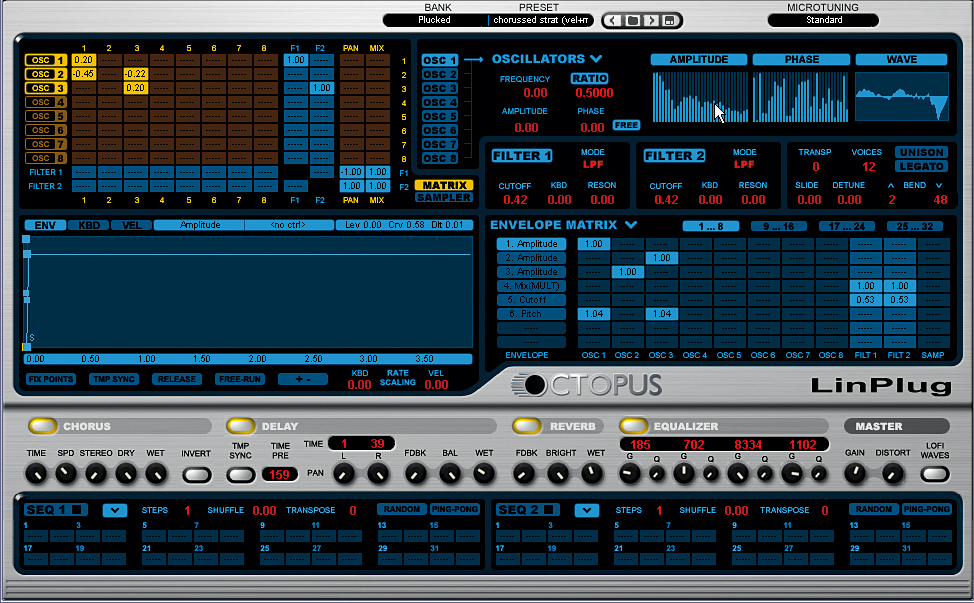Toggle the Delay TMP SYNC switch
Screen dimensions: 974x603
(240, 475)
